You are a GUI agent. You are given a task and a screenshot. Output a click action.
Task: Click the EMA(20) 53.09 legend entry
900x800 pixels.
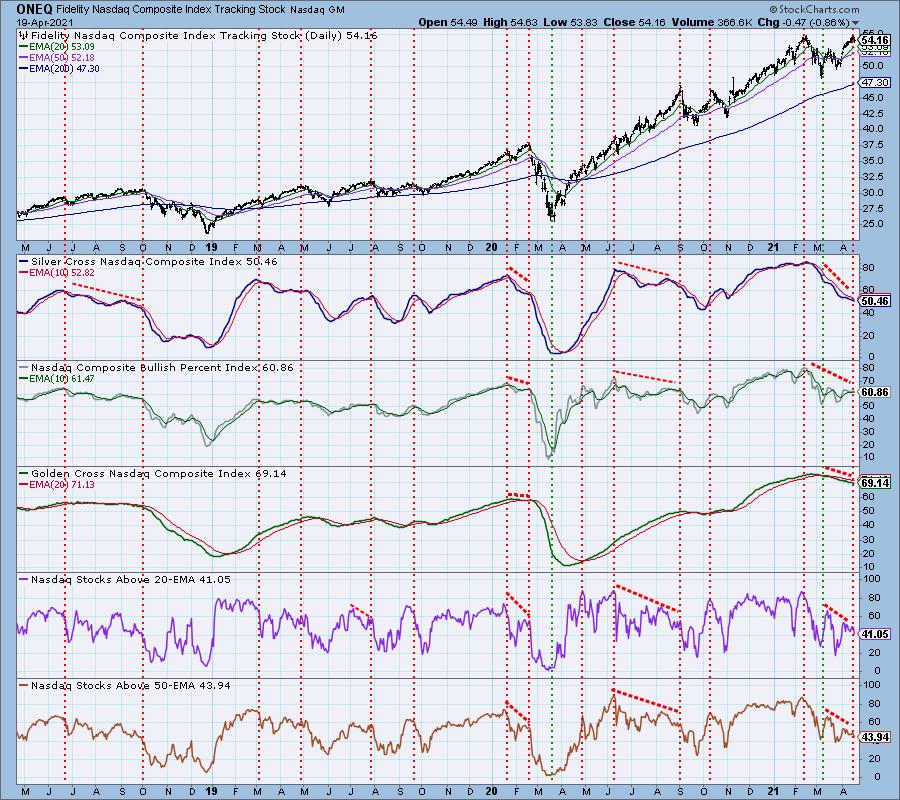[57, 46]
